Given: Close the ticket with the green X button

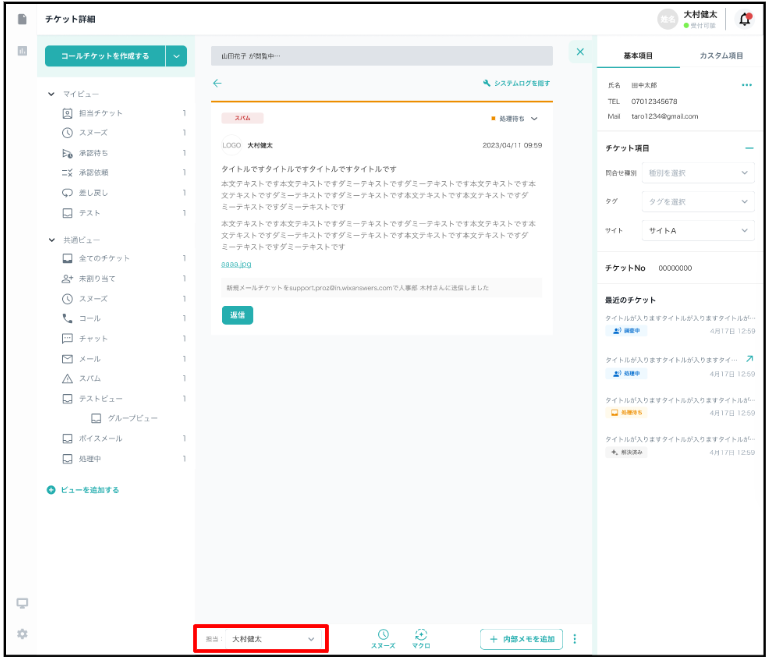Looking at the screenshot, I should pos(580,52).
